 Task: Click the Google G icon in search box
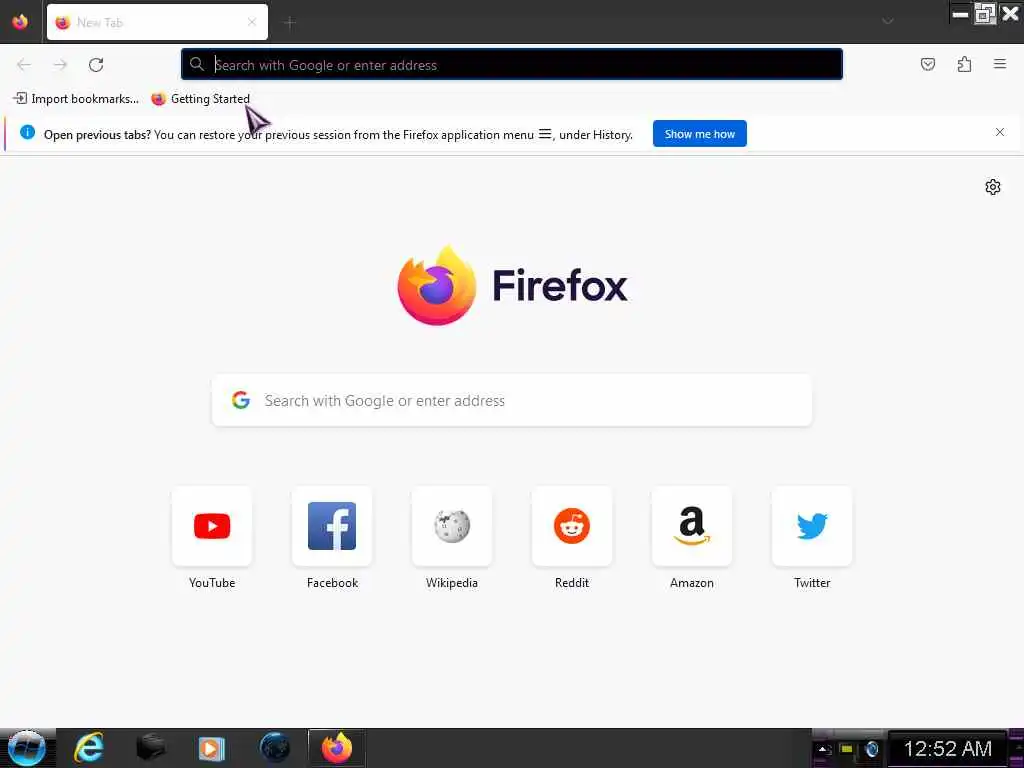241,400
